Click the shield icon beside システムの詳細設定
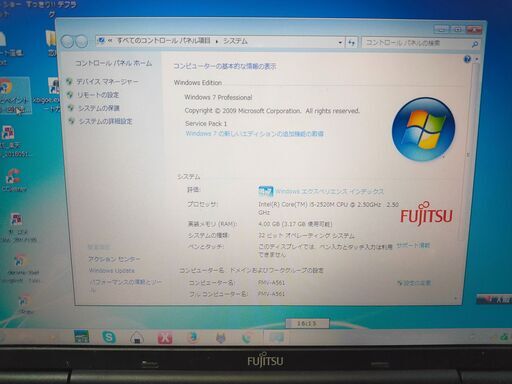 [x=71, y=121]
